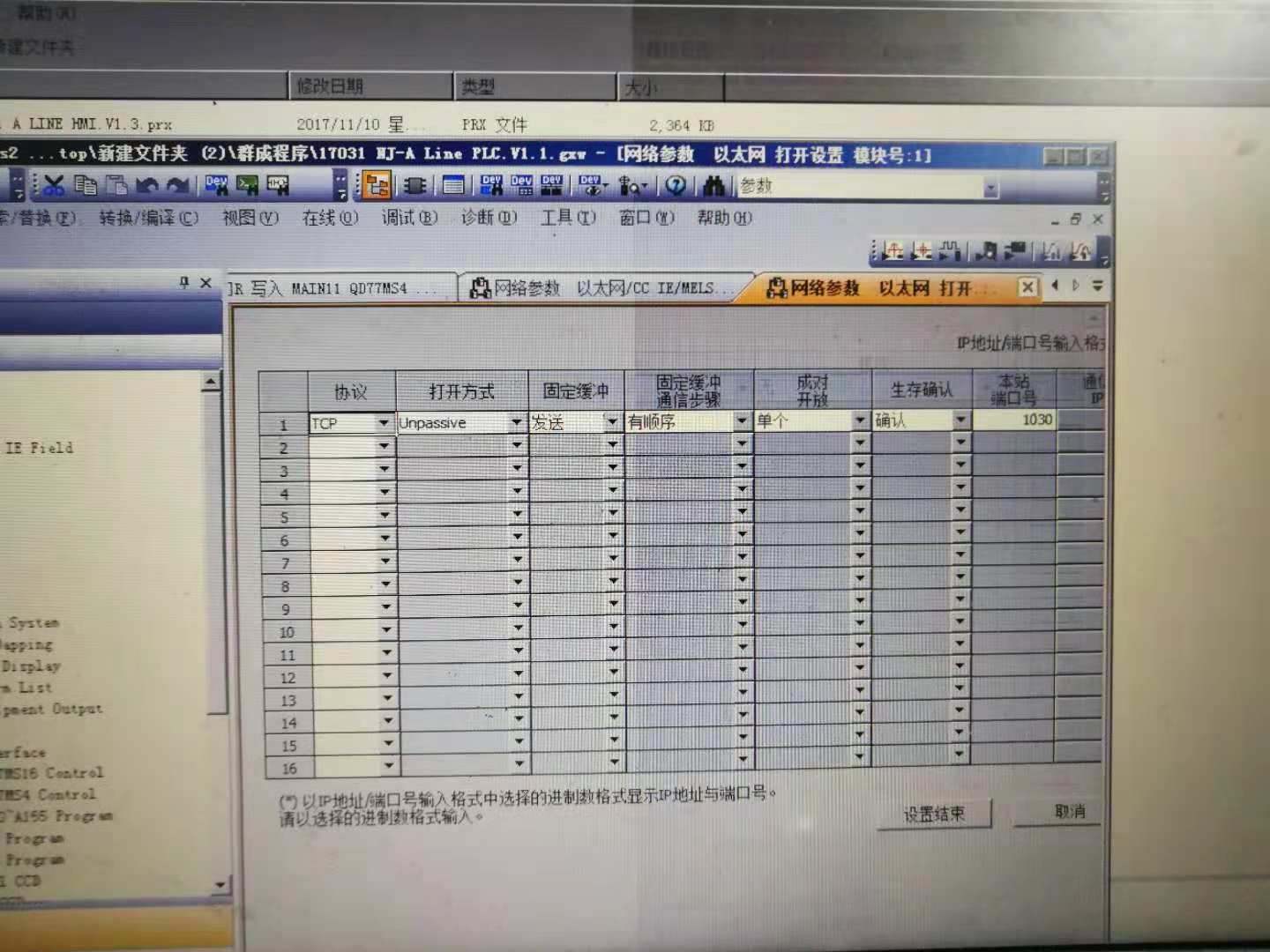Open row 1 生存确认 dropdown showing 确认
Image resolution: width=1270 pixels, height=952 pixels.
pyautogui.click(x=960, y=420)
